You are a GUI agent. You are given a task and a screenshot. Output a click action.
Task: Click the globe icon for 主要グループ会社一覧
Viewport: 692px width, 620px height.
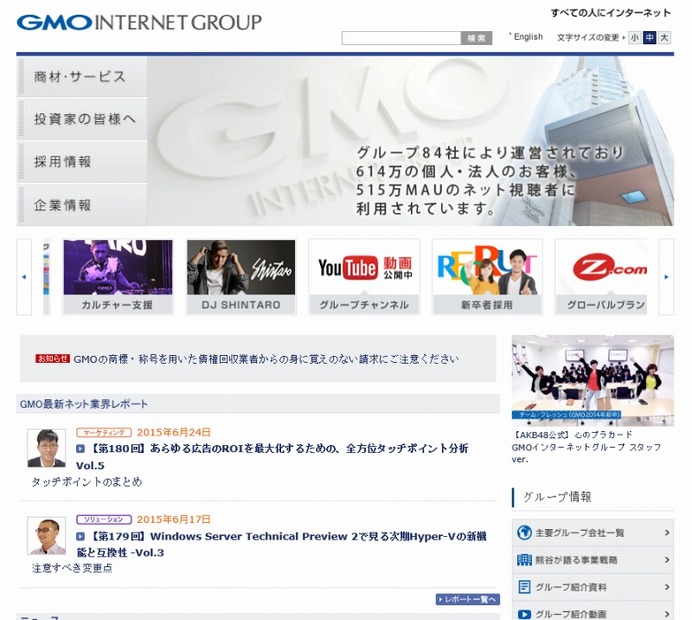[x=524, y=532]
